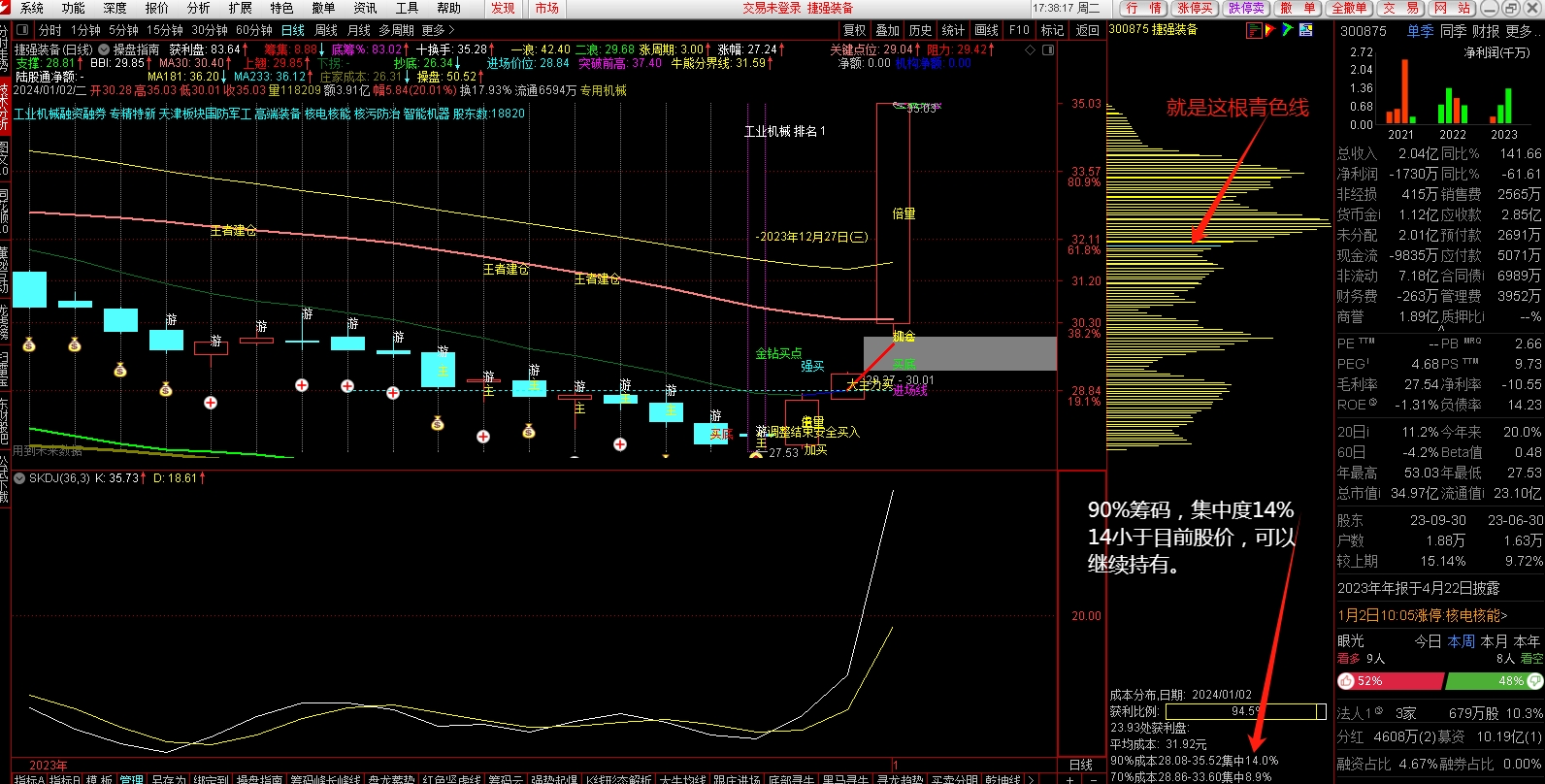Screen dimensions: 1545x784
Task: Click the chip distribution icon beside 捷强装备
Action: [1254, 30]
